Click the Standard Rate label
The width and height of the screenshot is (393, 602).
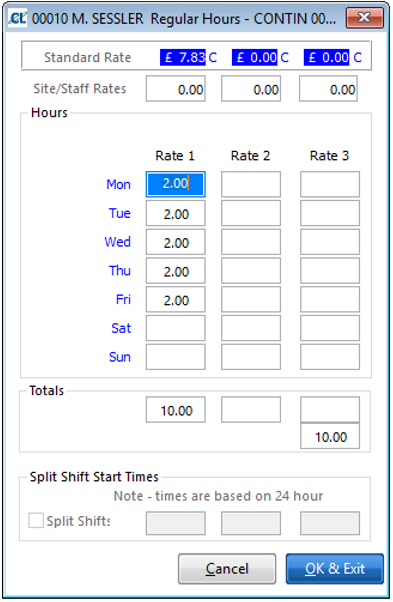88,58
